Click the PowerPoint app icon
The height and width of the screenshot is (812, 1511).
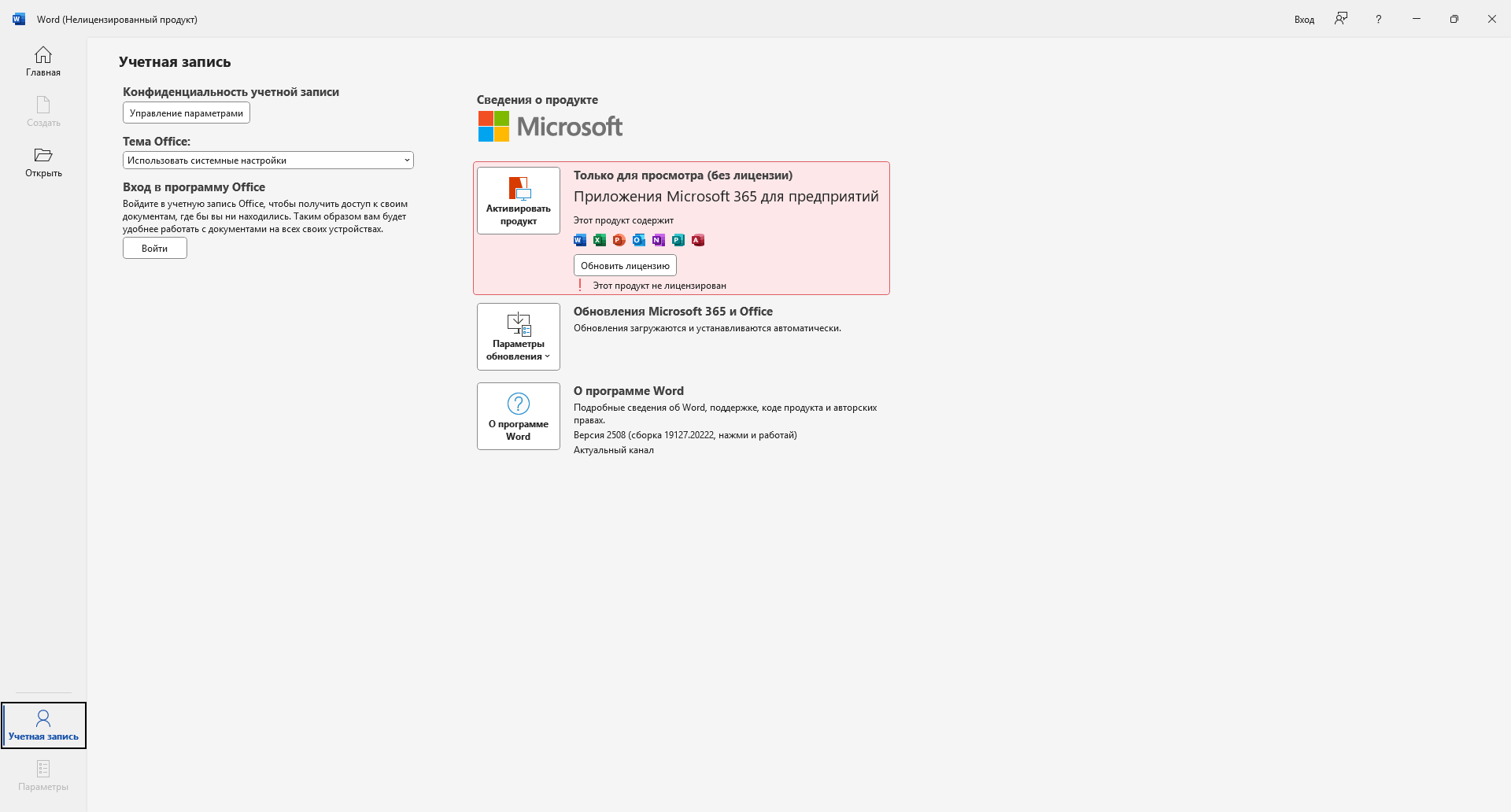pos(619,240)
